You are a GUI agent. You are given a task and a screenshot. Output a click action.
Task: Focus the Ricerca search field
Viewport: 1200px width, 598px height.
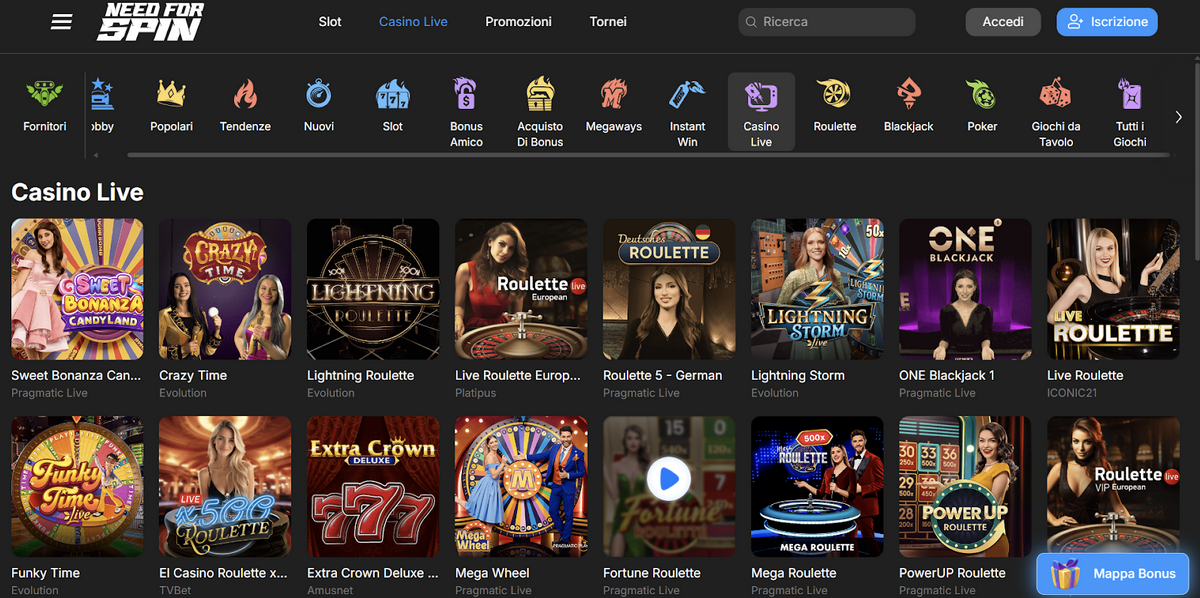point(827,22)
